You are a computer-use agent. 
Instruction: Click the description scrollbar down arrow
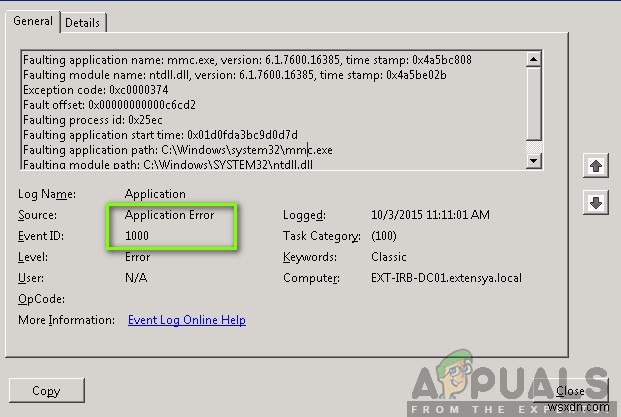(533, 161)
